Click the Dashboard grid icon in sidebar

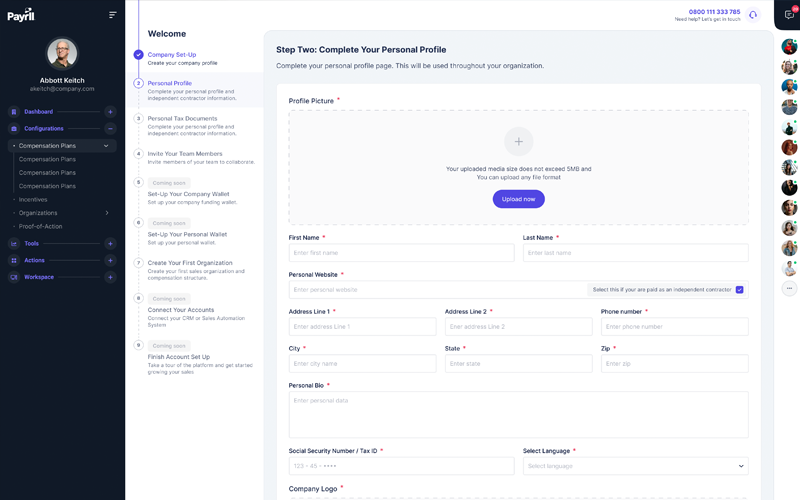pos(14,112)
